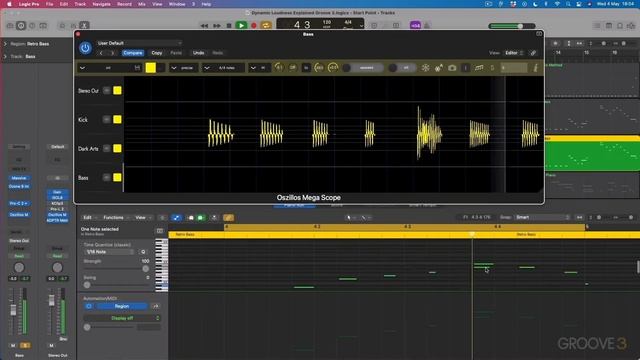Click the Compare button
Viewport: 640px width, 360px height.
(x=133, y=53)
